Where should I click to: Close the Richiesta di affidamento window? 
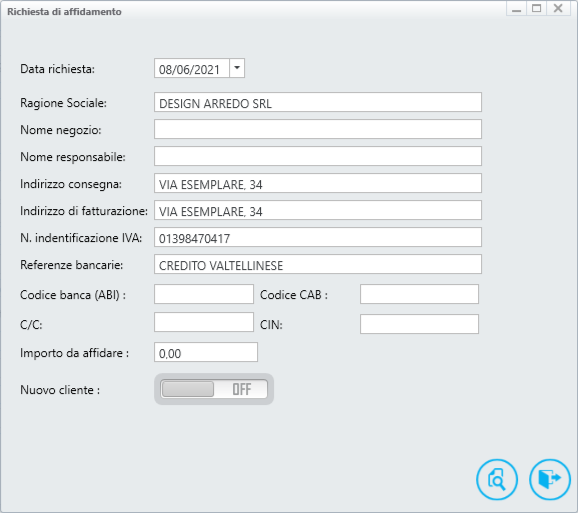pyautogui.click(x=558, y=8)
